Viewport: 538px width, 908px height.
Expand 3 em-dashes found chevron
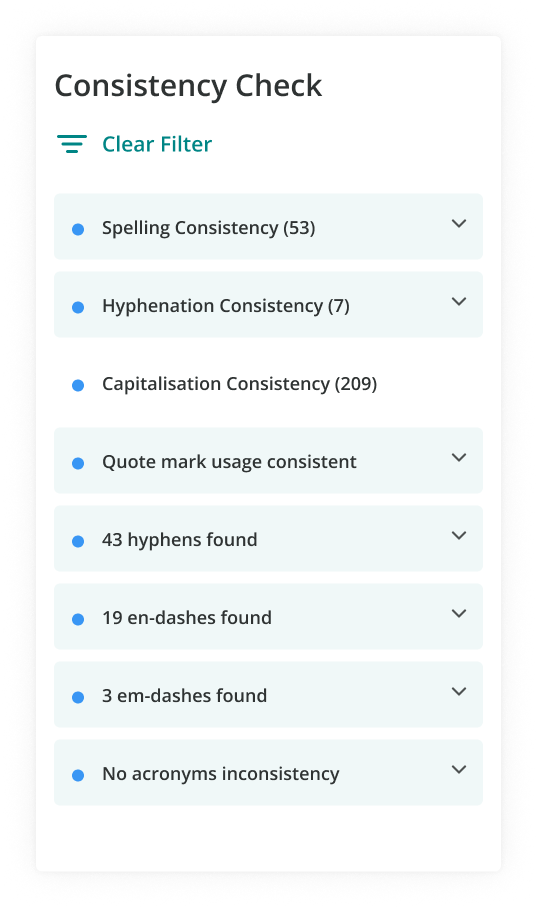(459, 691)
